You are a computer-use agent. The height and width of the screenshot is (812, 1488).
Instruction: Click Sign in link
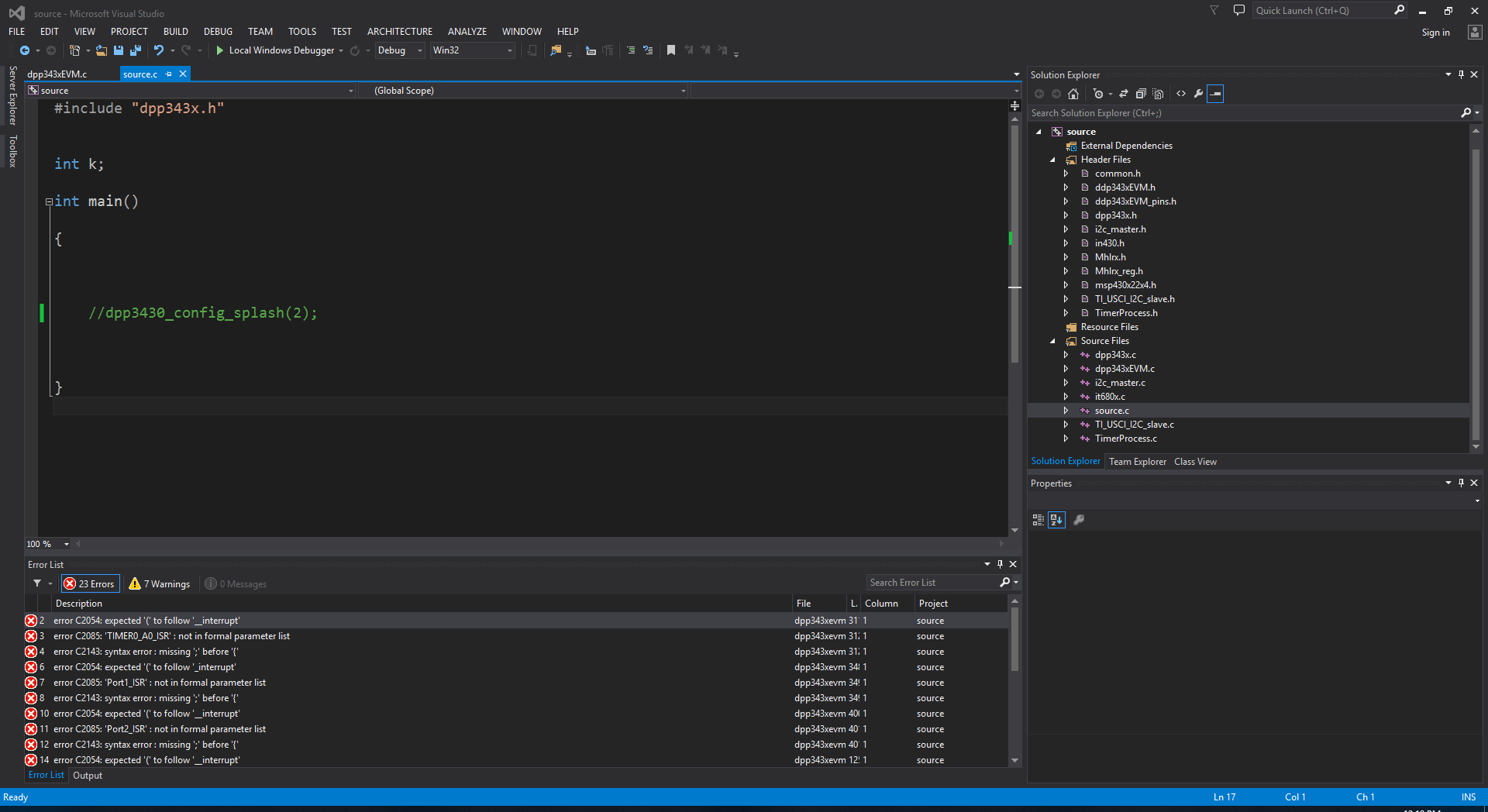1435,33
